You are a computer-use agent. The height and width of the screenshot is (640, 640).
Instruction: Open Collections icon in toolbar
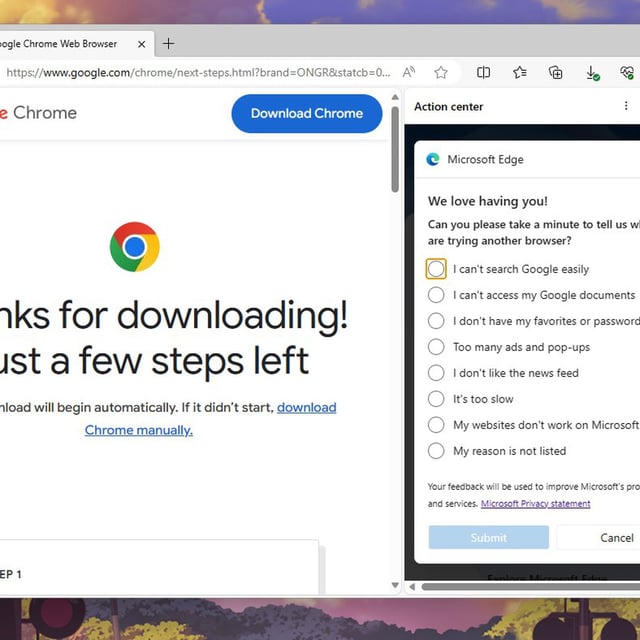click(555, 73)
